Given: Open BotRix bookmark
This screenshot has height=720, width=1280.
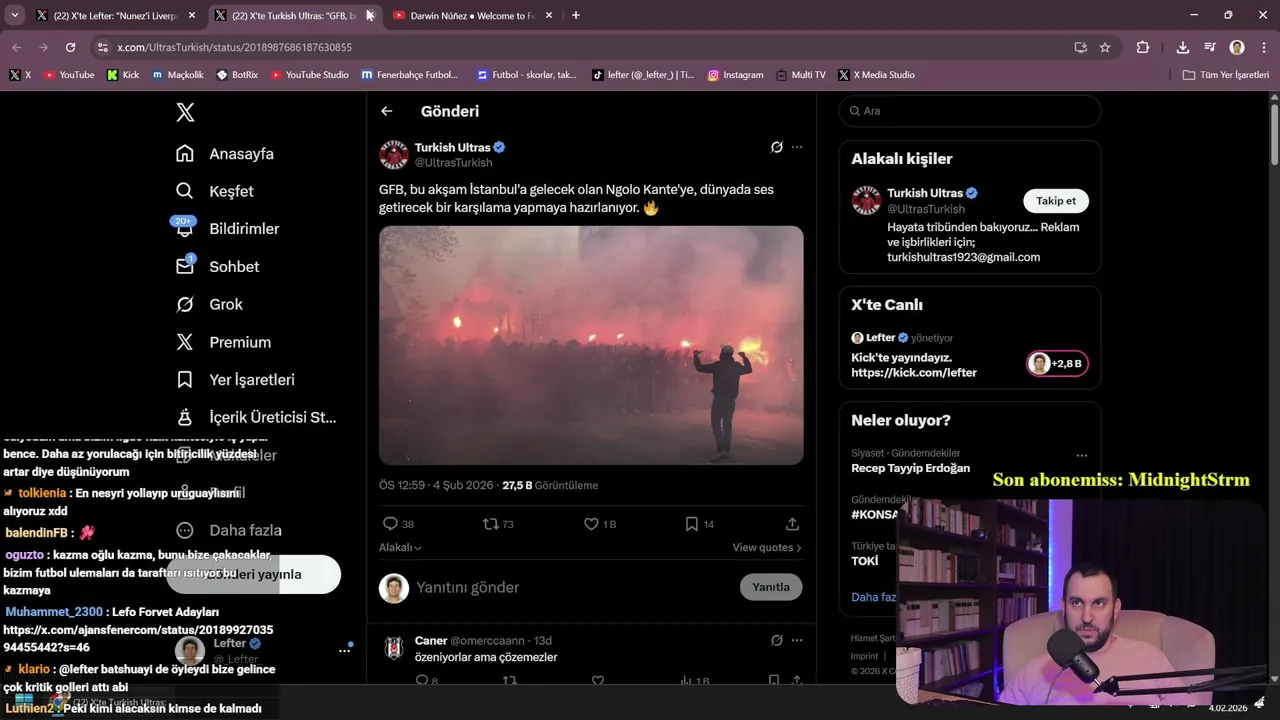Looking at the screenshot, I should click(236, 75).
